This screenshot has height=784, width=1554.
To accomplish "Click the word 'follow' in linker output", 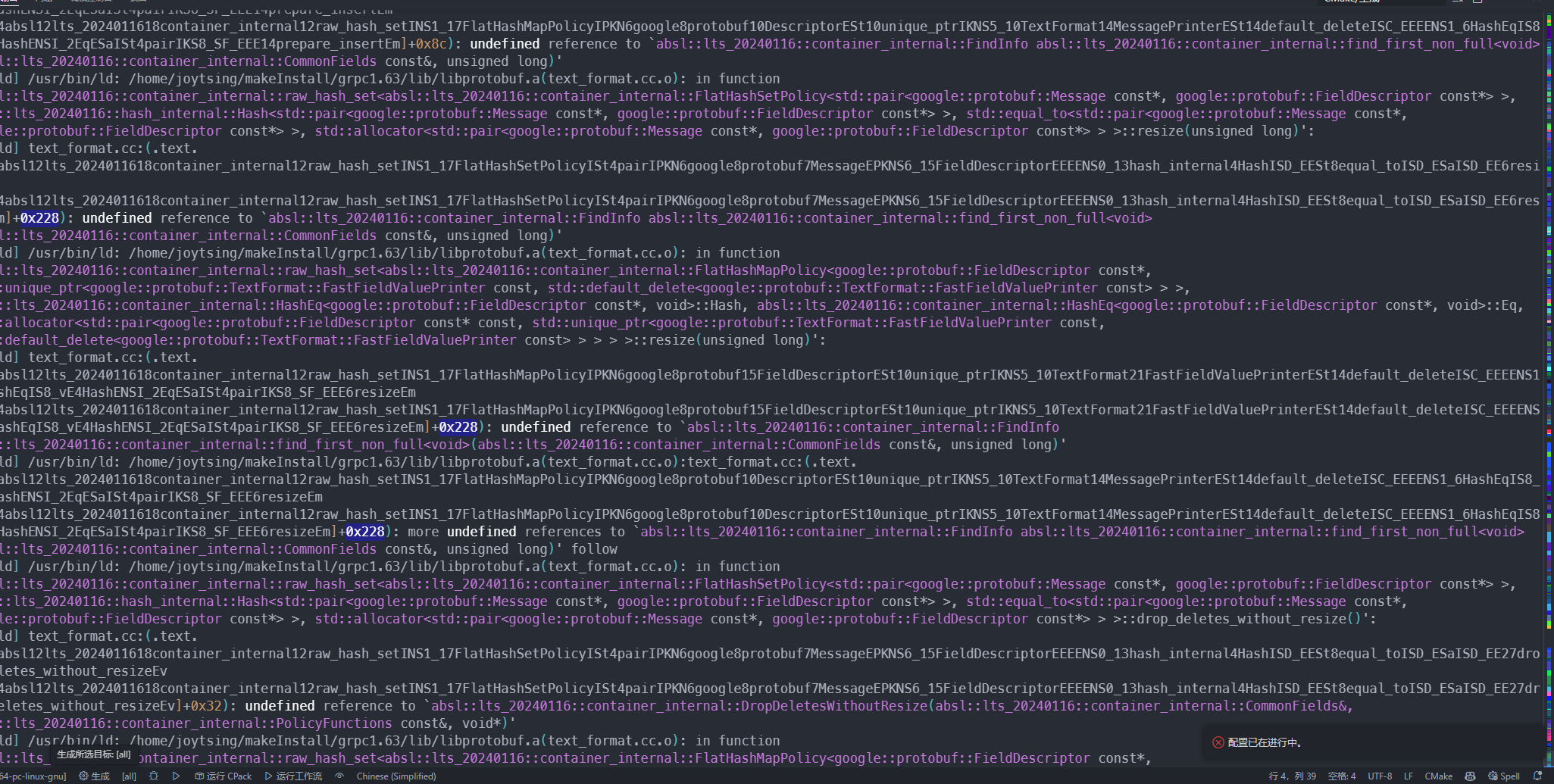I will click(594, 549).
